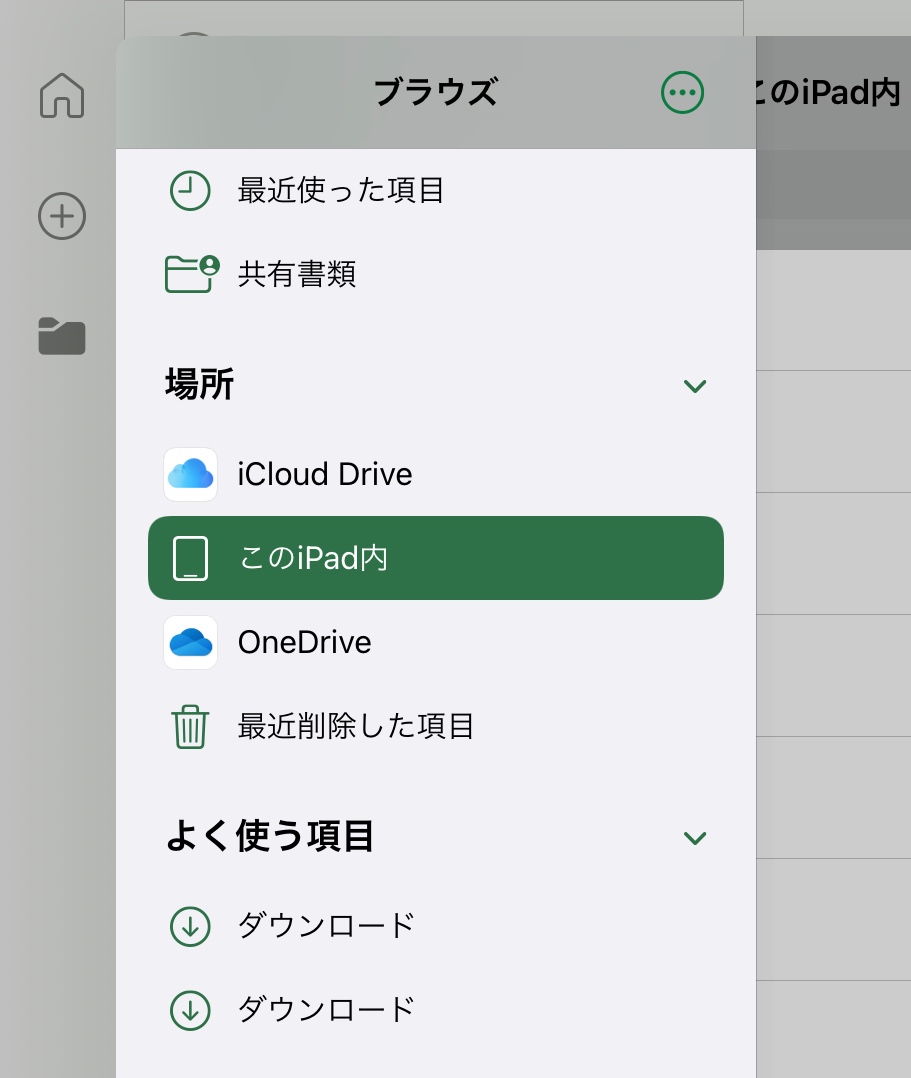The image size is (911, 1078).
Task: Select OneDrive location
Action: 436,642
